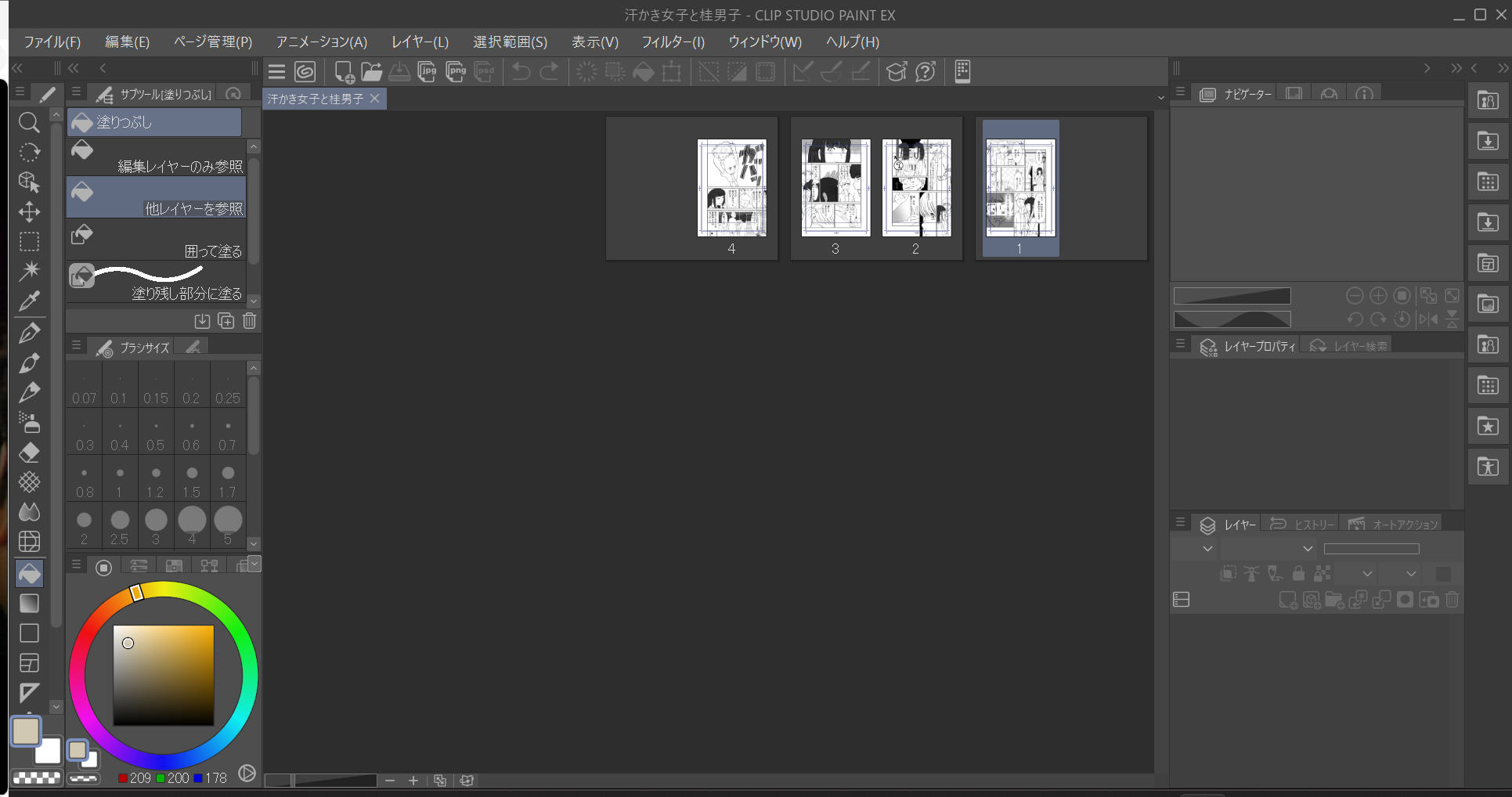The image size is (1512, 797).
Task: Select the Move layer tool
Action: click(29, 212)
